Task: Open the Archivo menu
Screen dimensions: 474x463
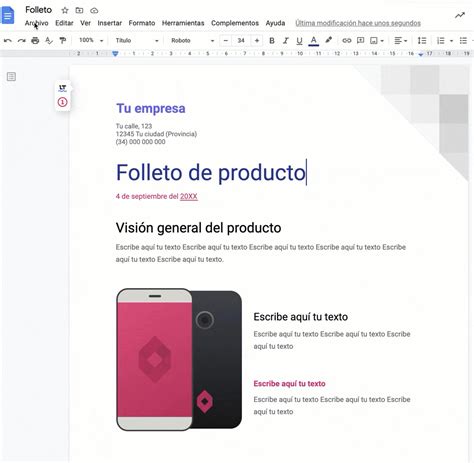Action: [36, 23]
